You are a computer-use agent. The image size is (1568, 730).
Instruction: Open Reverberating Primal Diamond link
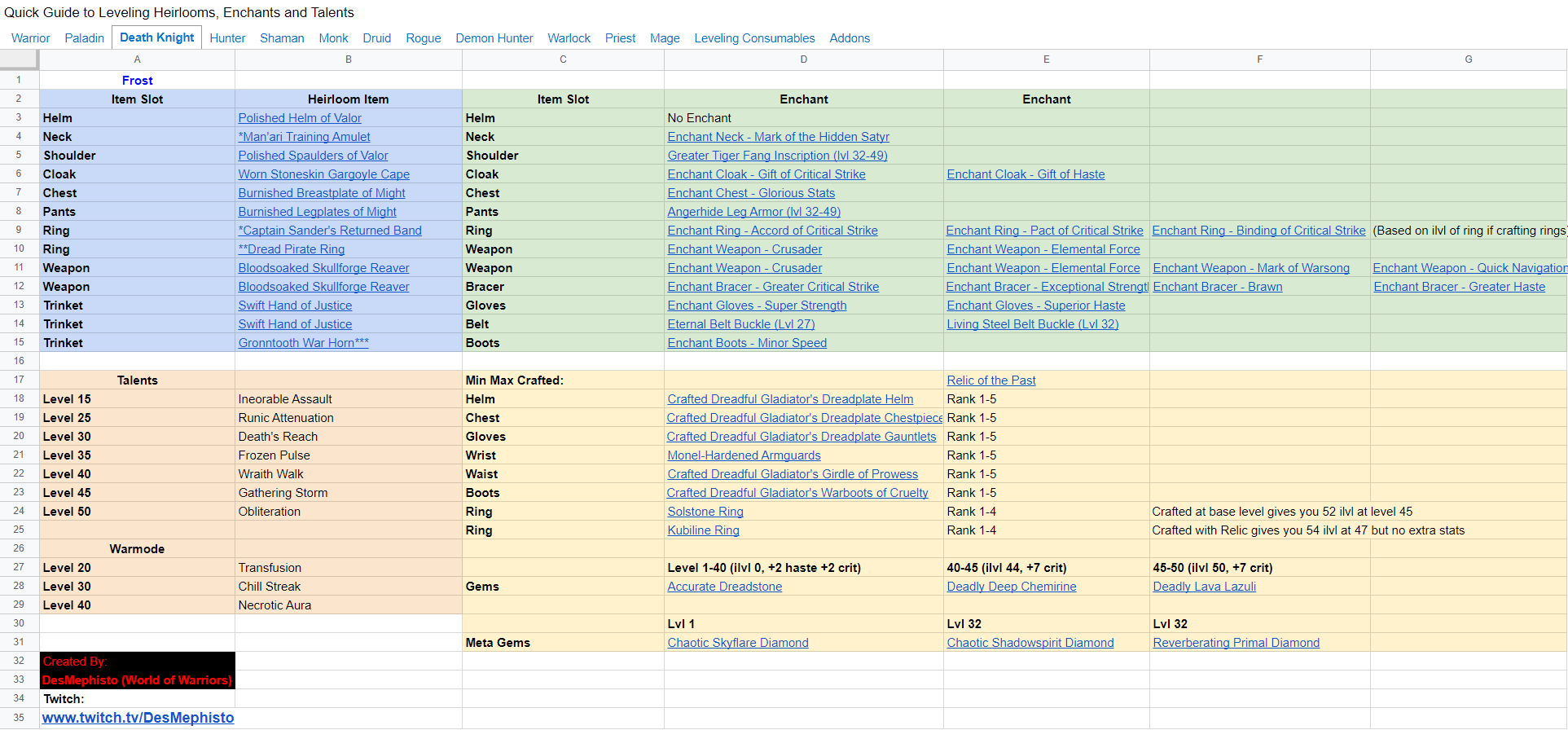pyautogui.click(x=1236, y=643)
